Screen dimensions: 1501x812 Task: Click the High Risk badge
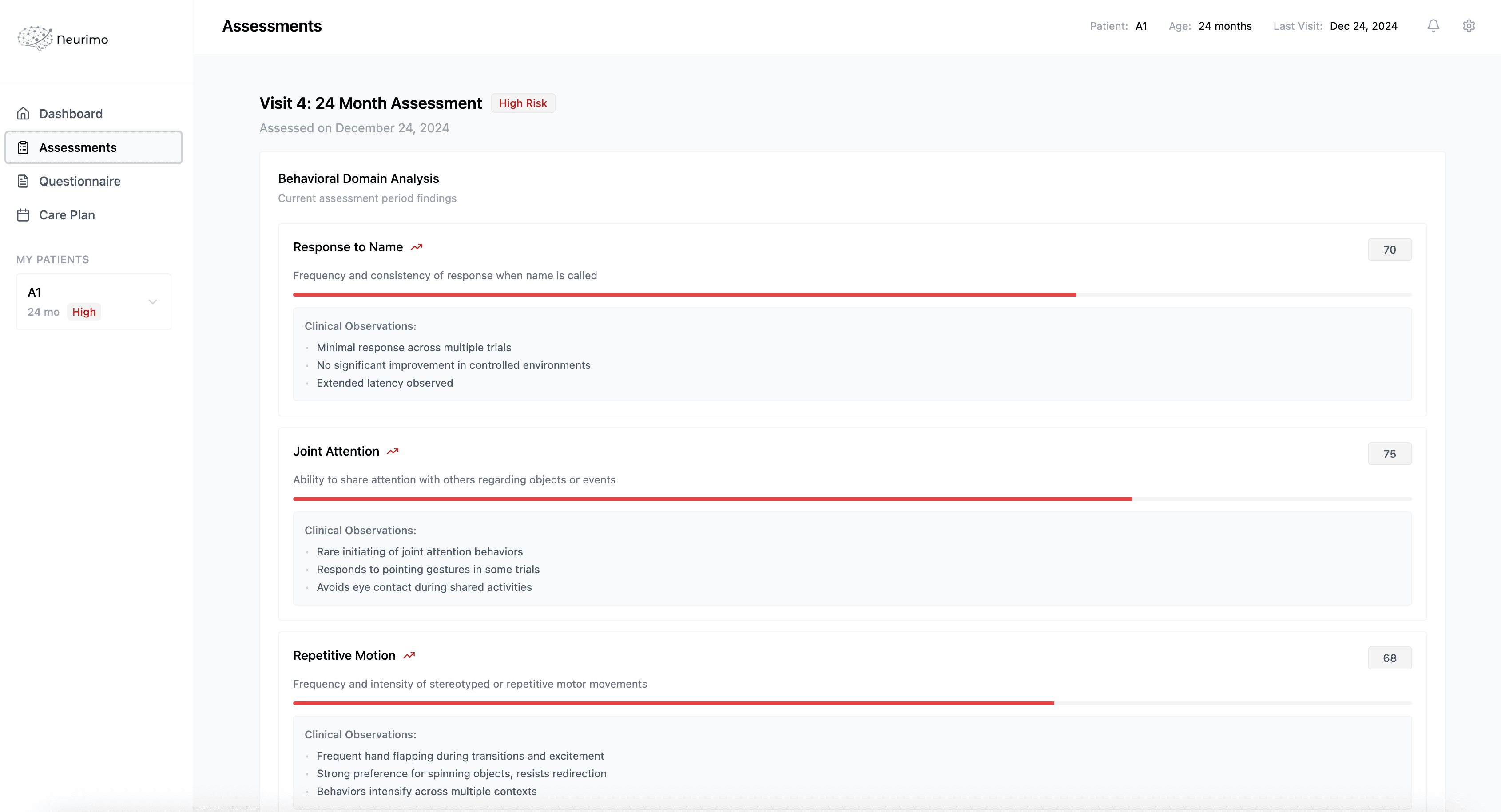click(x=523, y=103)
